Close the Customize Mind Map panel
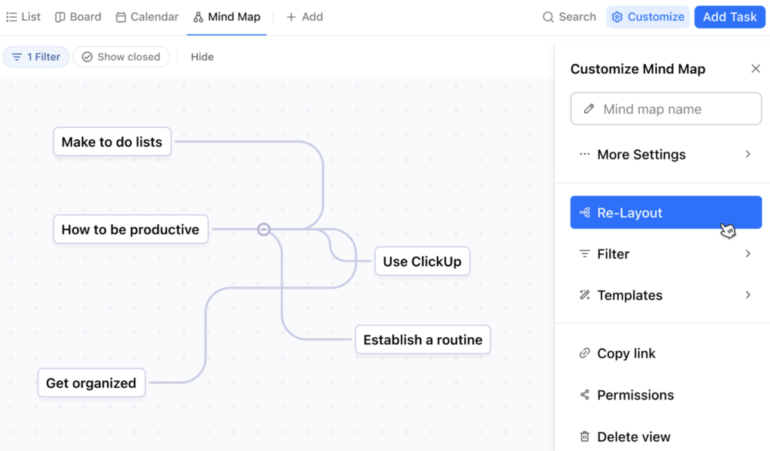 pos(755,69)
